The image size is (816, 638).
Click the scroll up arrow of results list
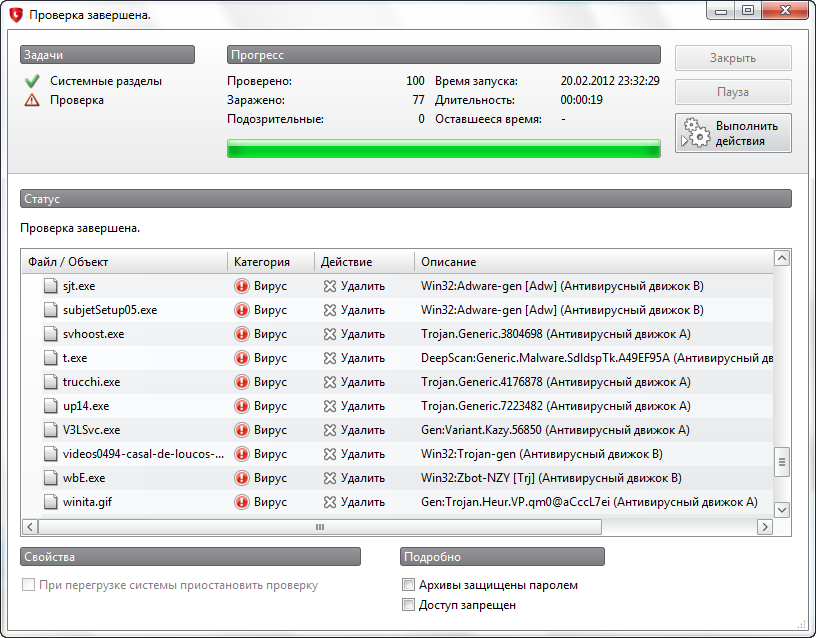coord(781,258)
